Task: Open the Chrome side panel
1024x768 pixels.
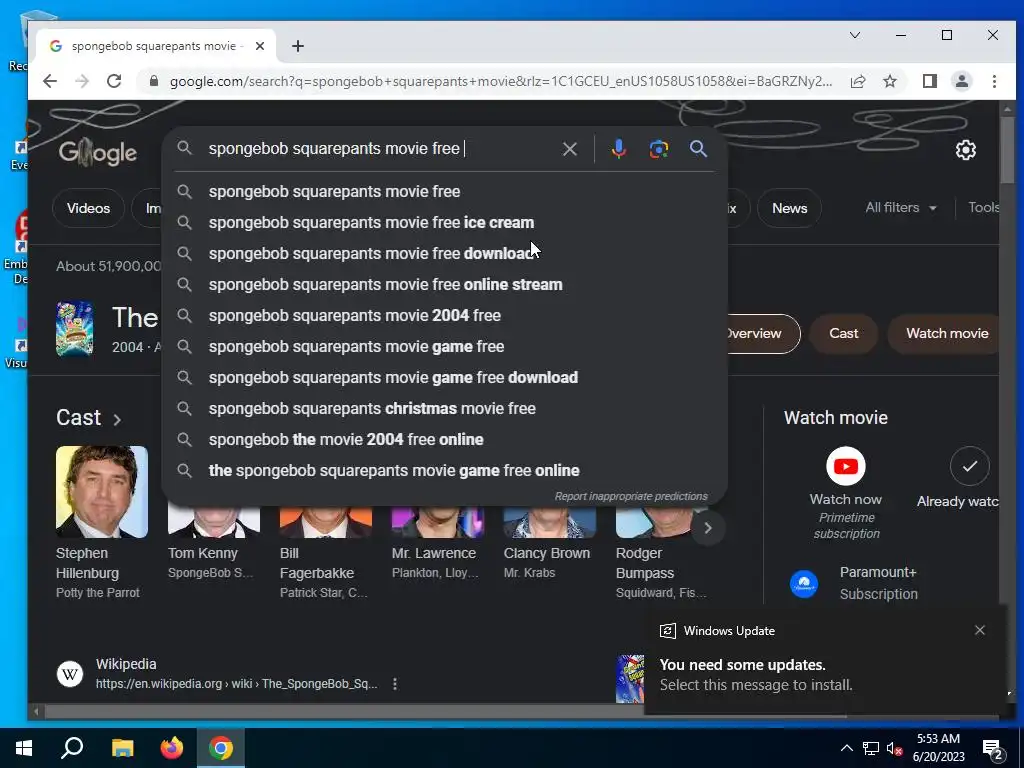Action: point(929,81)
